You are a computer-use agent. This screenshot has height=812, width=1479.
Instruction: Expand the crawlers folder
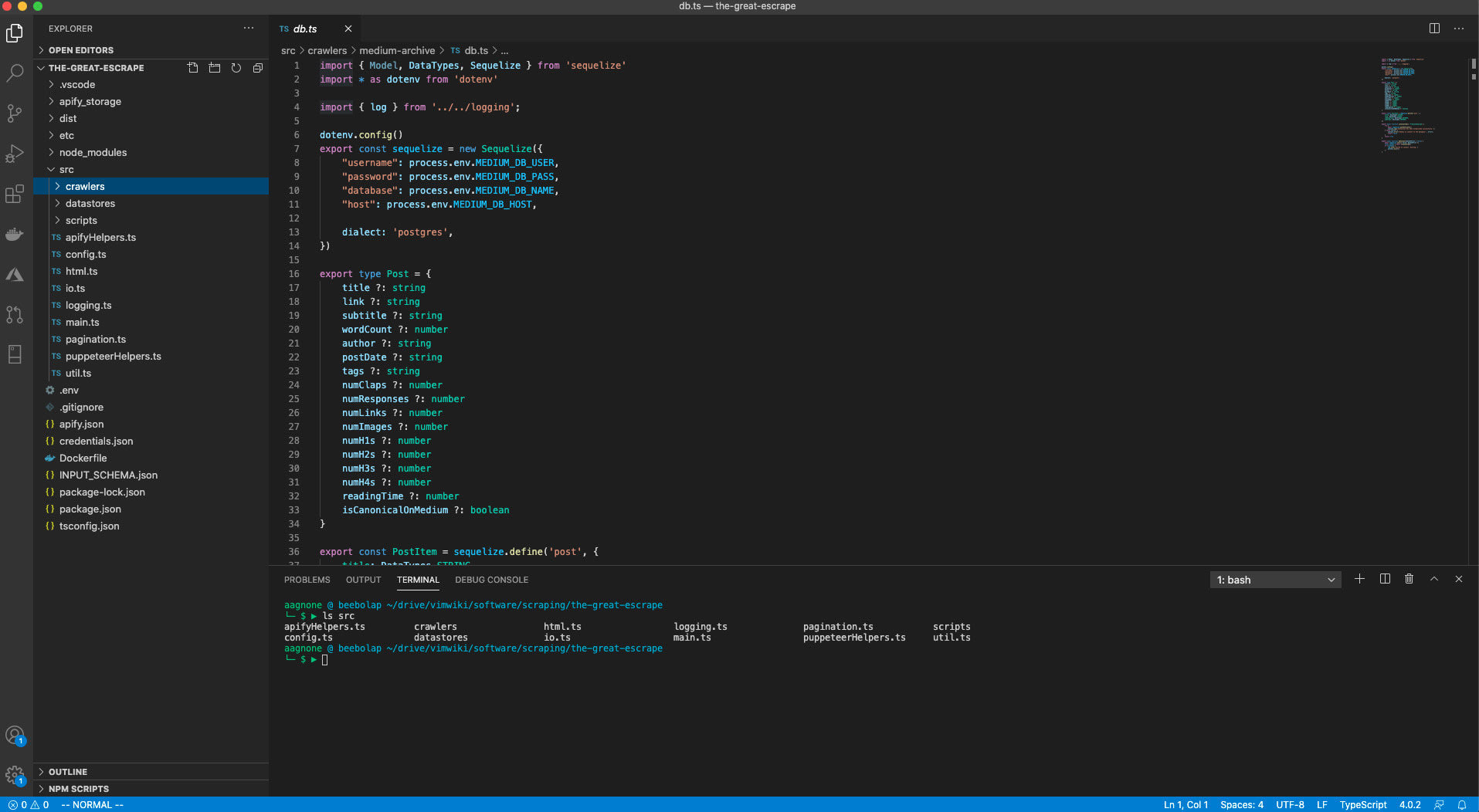pos(151,187)
